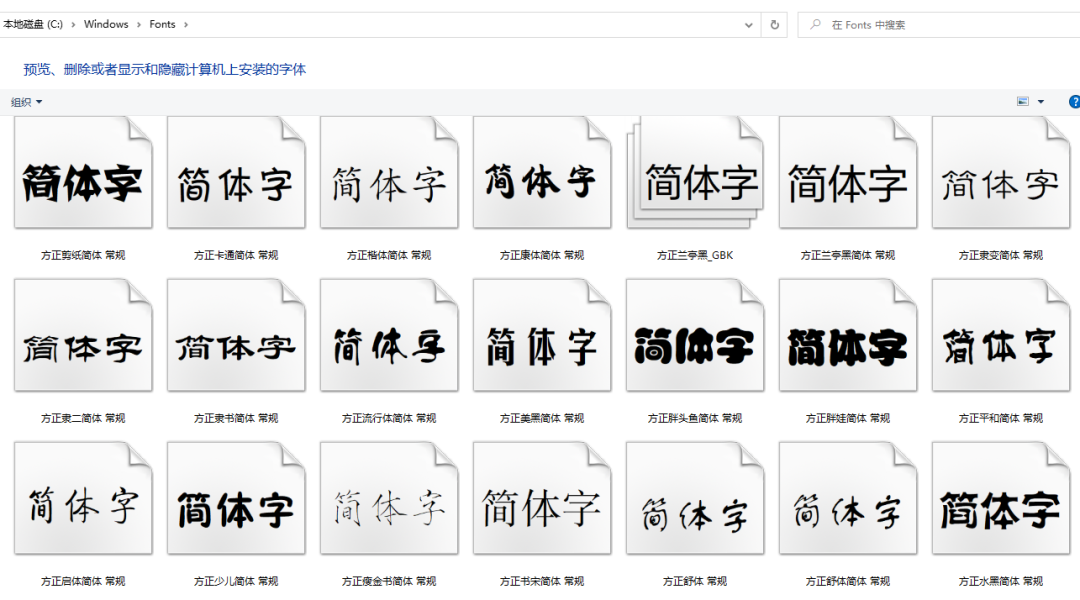Screen dimensions: 1080x600
Task: Click the 方正剪纸简体 常规 label text
Action: (x=83, y=255)
